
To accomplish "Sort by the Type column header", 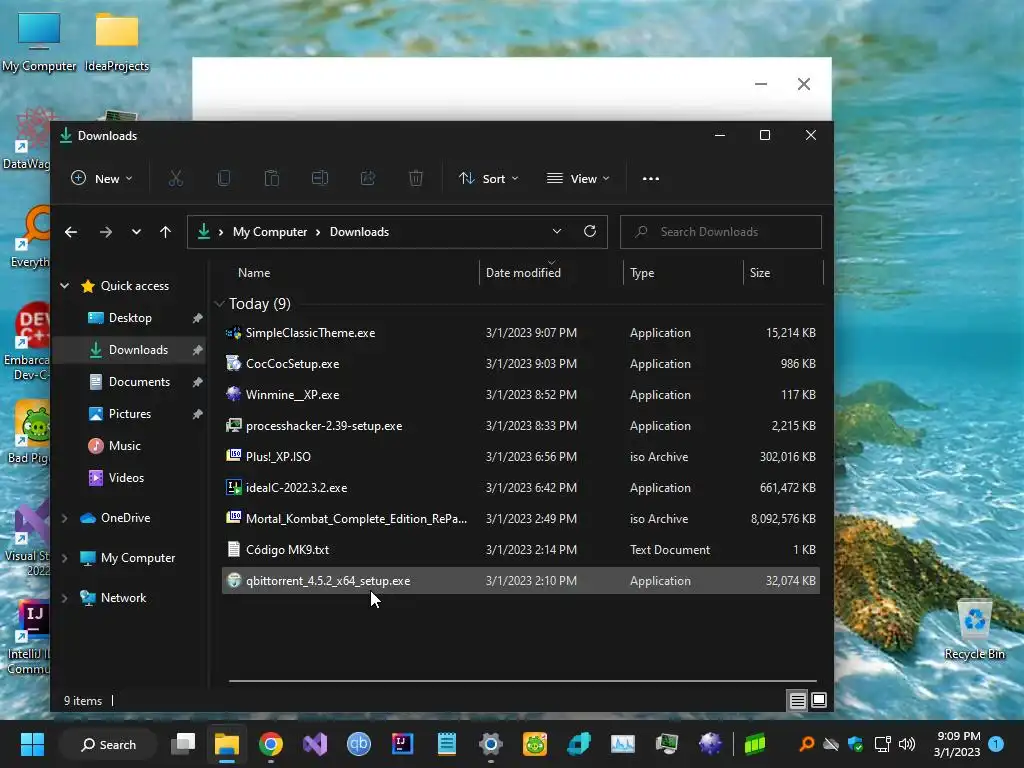I will coord(642,273).
